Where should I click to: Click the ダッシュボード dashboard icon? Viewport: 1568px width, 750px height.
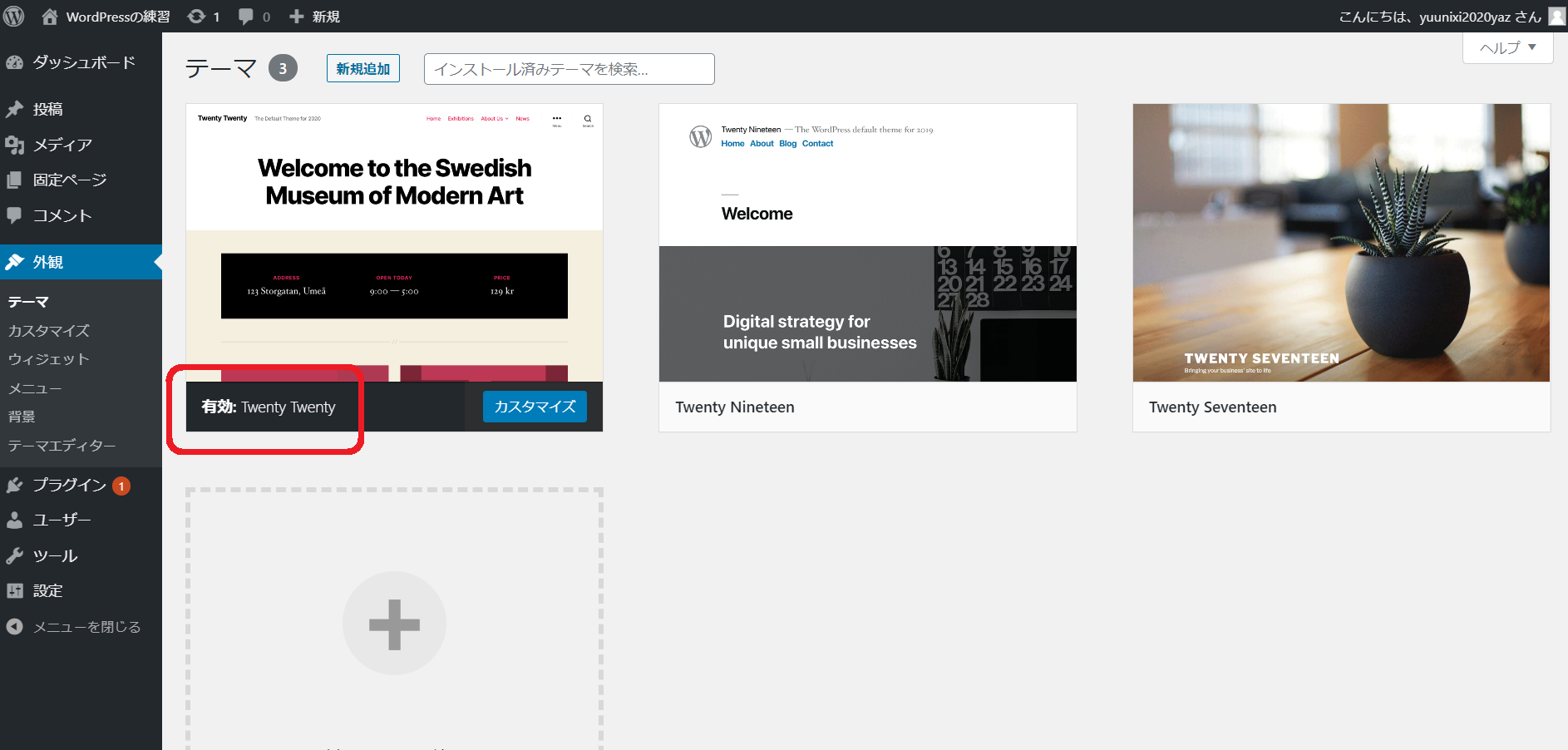point(14,63)
